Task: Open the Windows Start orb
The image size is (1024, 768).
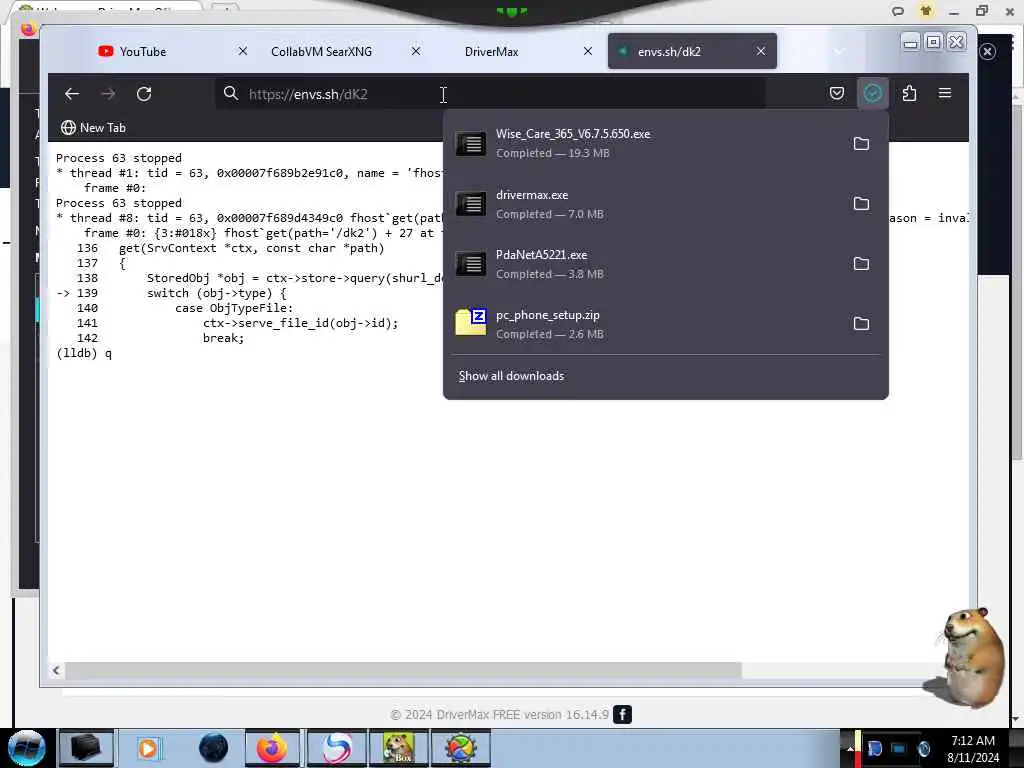Action: pyautogui.click(x=26, y=748)
